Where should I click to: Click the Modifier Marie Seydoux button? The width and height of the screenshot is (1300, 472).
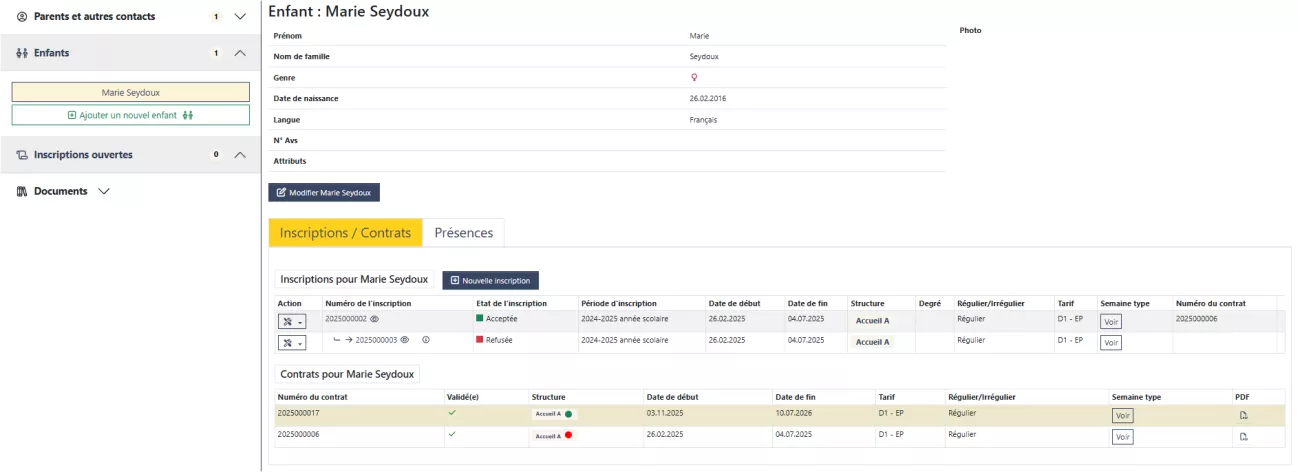click(x=324, y=192)
